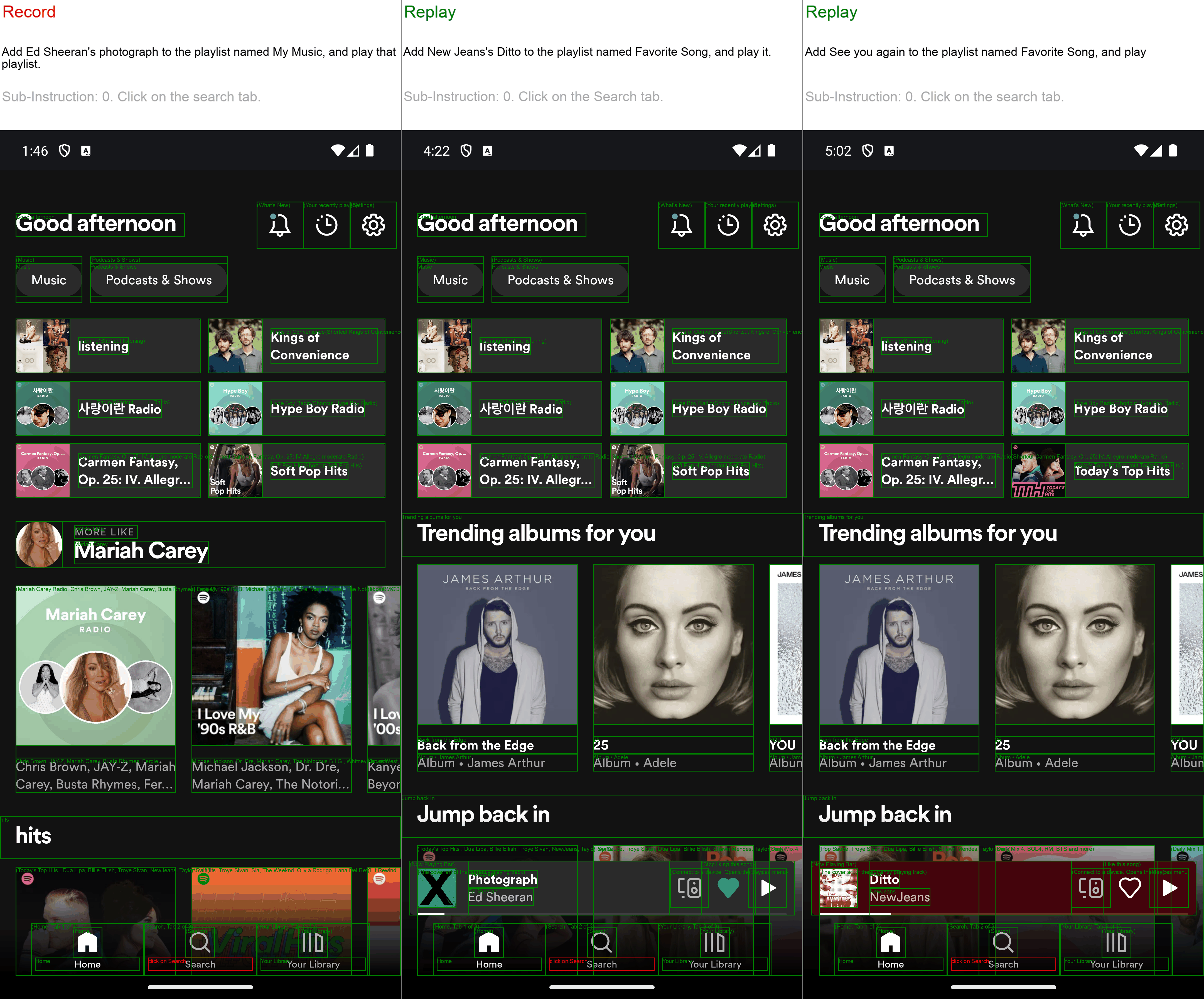The width and height of the screenshot is (1204, 999).
Task: Select Podcasts & Shows chip in middle screen
Action: [x=560, y=280]
